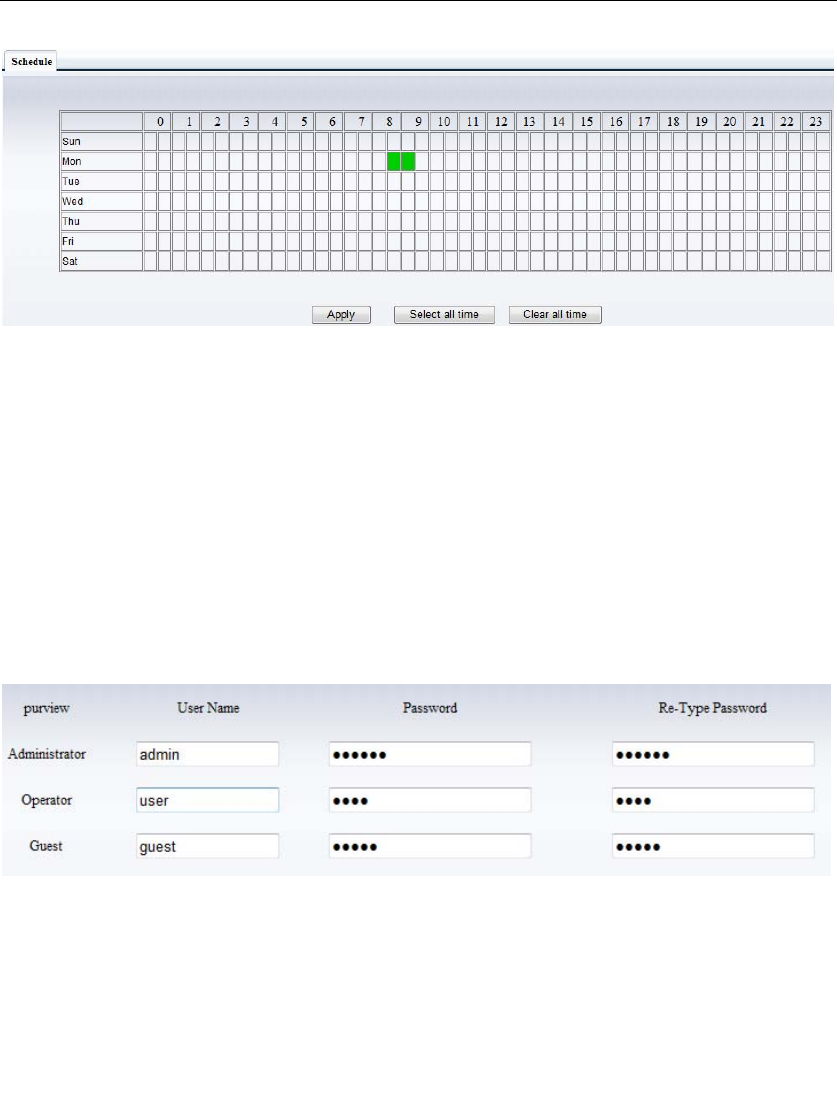Click the Administrator row label
This screenshot has height=1117, width=837.
[46, 754]
